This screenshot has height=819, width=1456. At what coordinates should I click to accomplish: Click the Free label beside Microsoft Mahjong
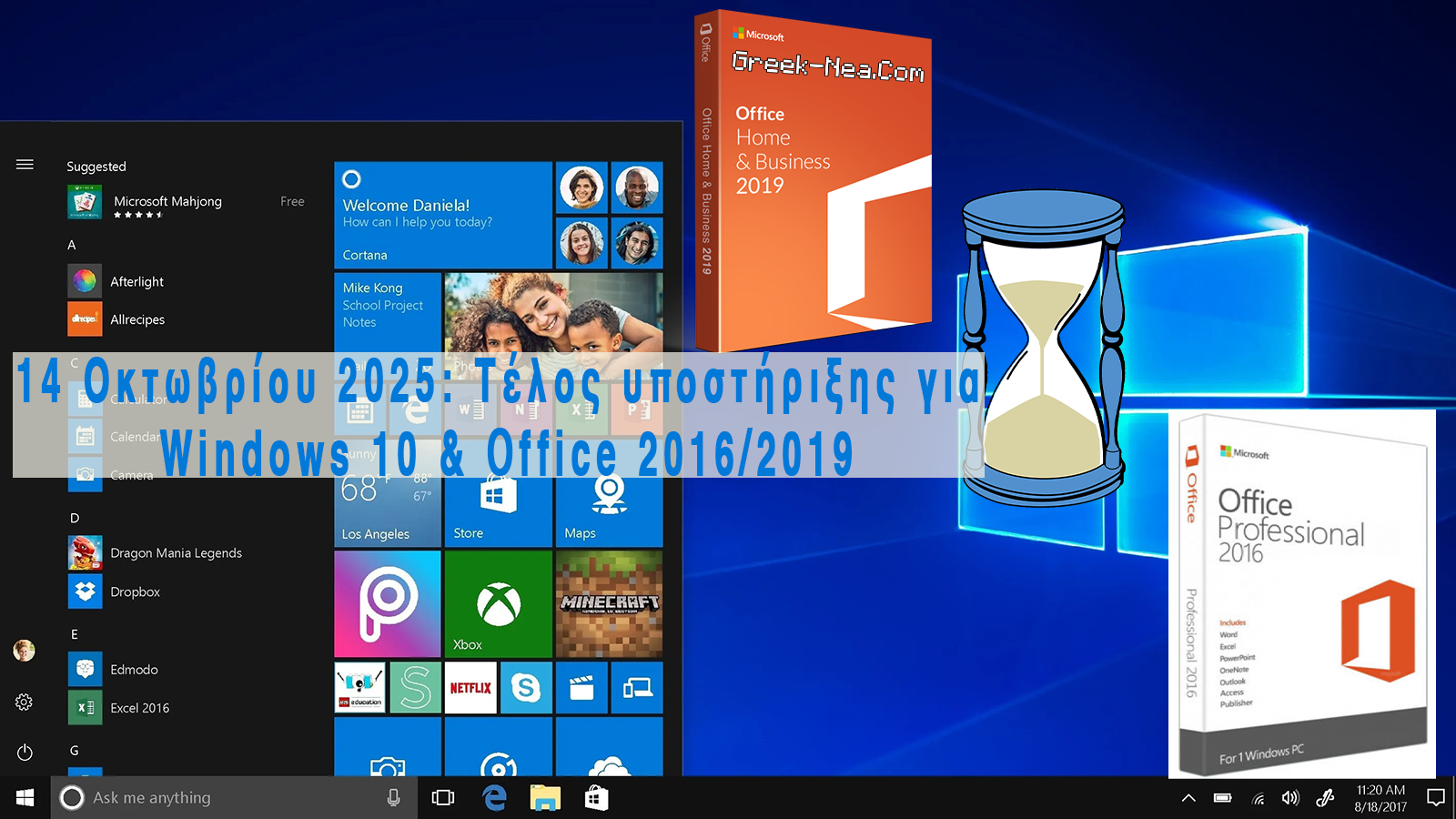[x=292, y=201]
